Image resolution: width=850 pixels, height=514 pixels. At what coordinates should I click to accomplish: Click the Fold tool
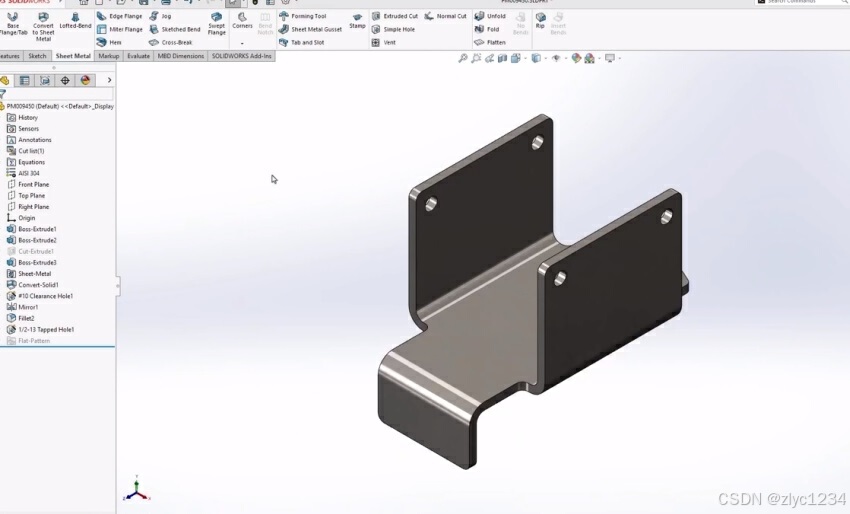click(487, 29)
